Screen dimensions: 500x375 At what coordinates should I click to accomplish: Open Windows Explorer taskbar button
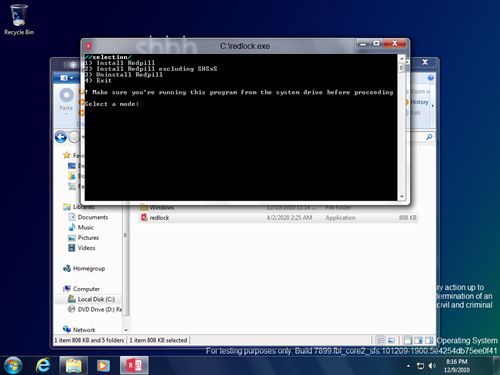point(74,365)
